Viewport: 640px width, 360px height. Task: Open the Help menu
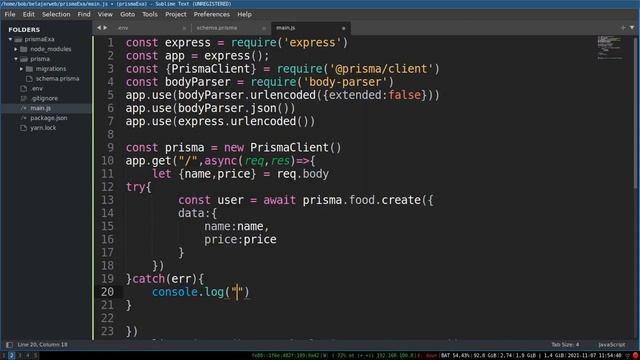coord(244,14)
